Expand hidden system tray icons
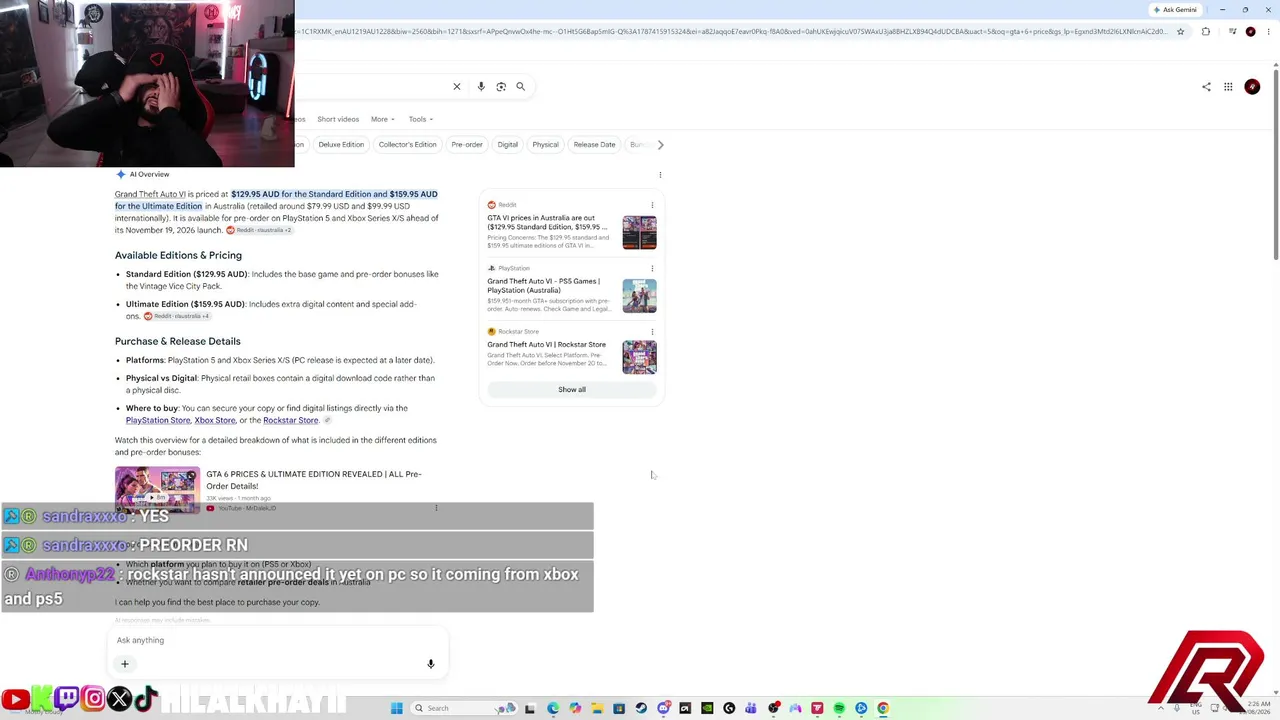The width and height of the screenshot is (1280, 720). click(1161, 708)
